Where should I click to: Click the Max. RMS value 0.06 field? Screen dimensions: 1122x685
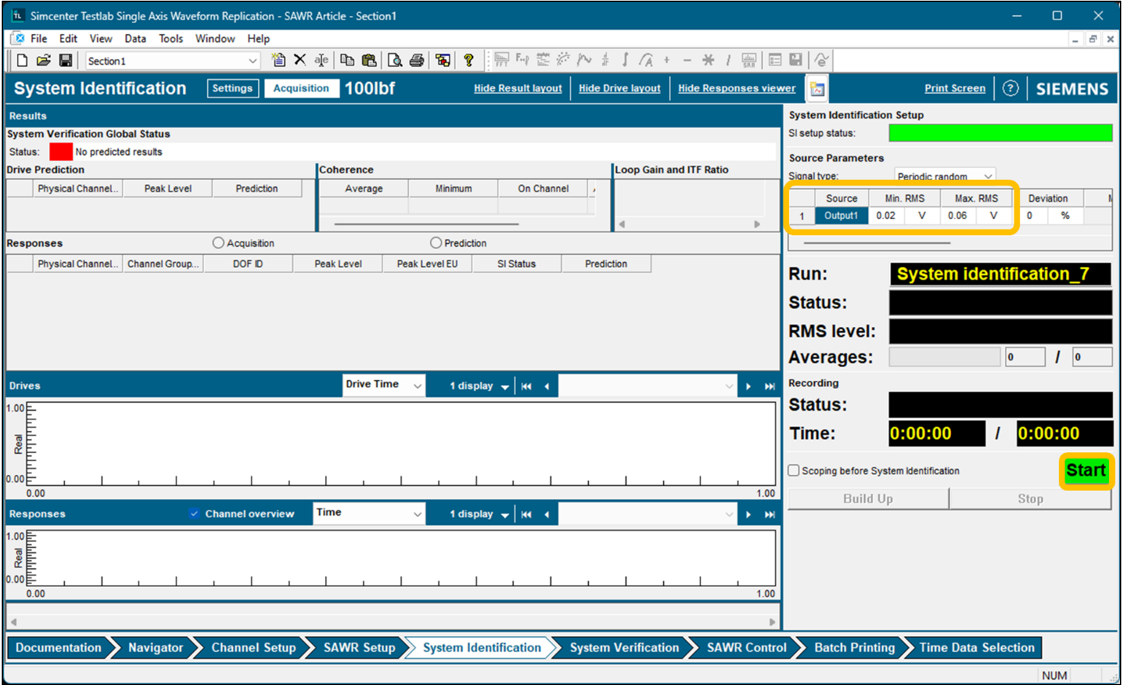(958, 216)
